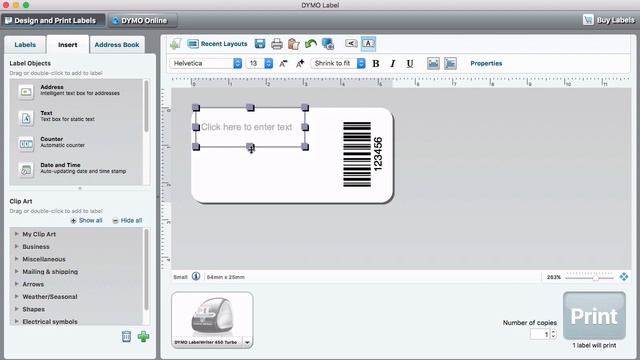Image resolution: width=640 pixels, height=360 pixels.
Task: Expand Miscellaneous clip art category
Action: click(x=17, y=259)
